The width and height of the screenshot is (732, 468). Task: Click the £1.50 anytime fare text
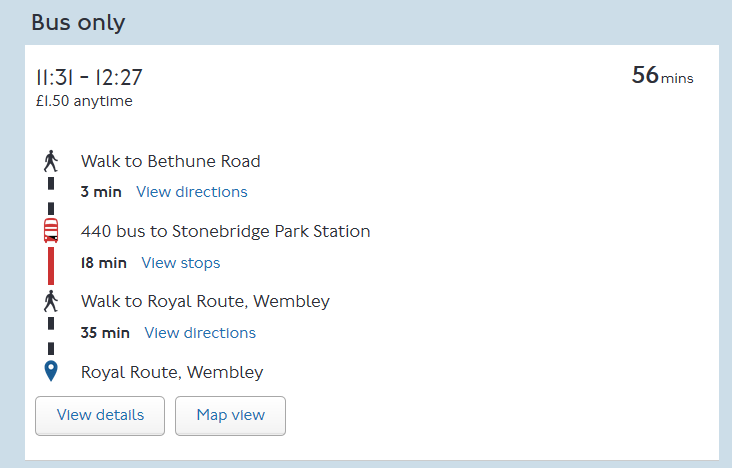(x=84, y=101)
